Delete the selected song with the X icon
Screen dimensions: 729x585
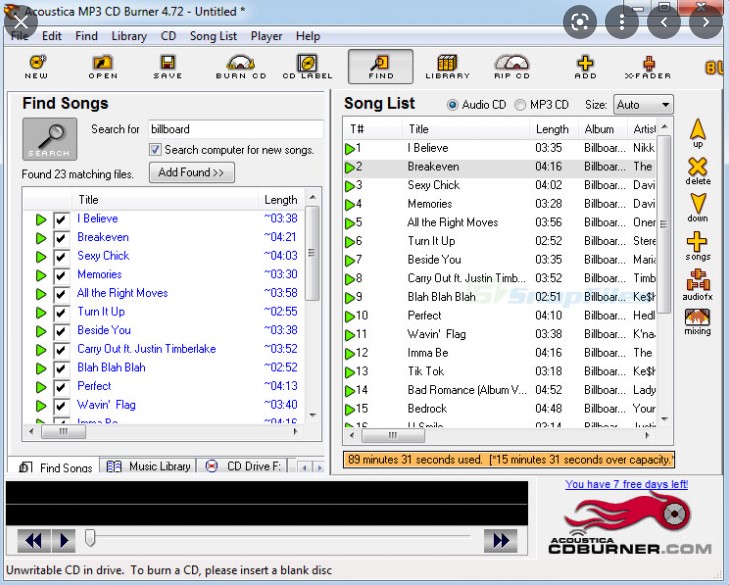coord(698,171)
